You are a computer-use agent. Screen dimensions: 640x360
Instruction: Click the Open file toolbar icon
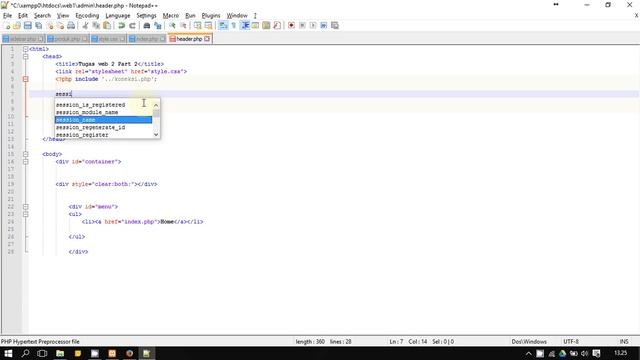coord(17,26)
